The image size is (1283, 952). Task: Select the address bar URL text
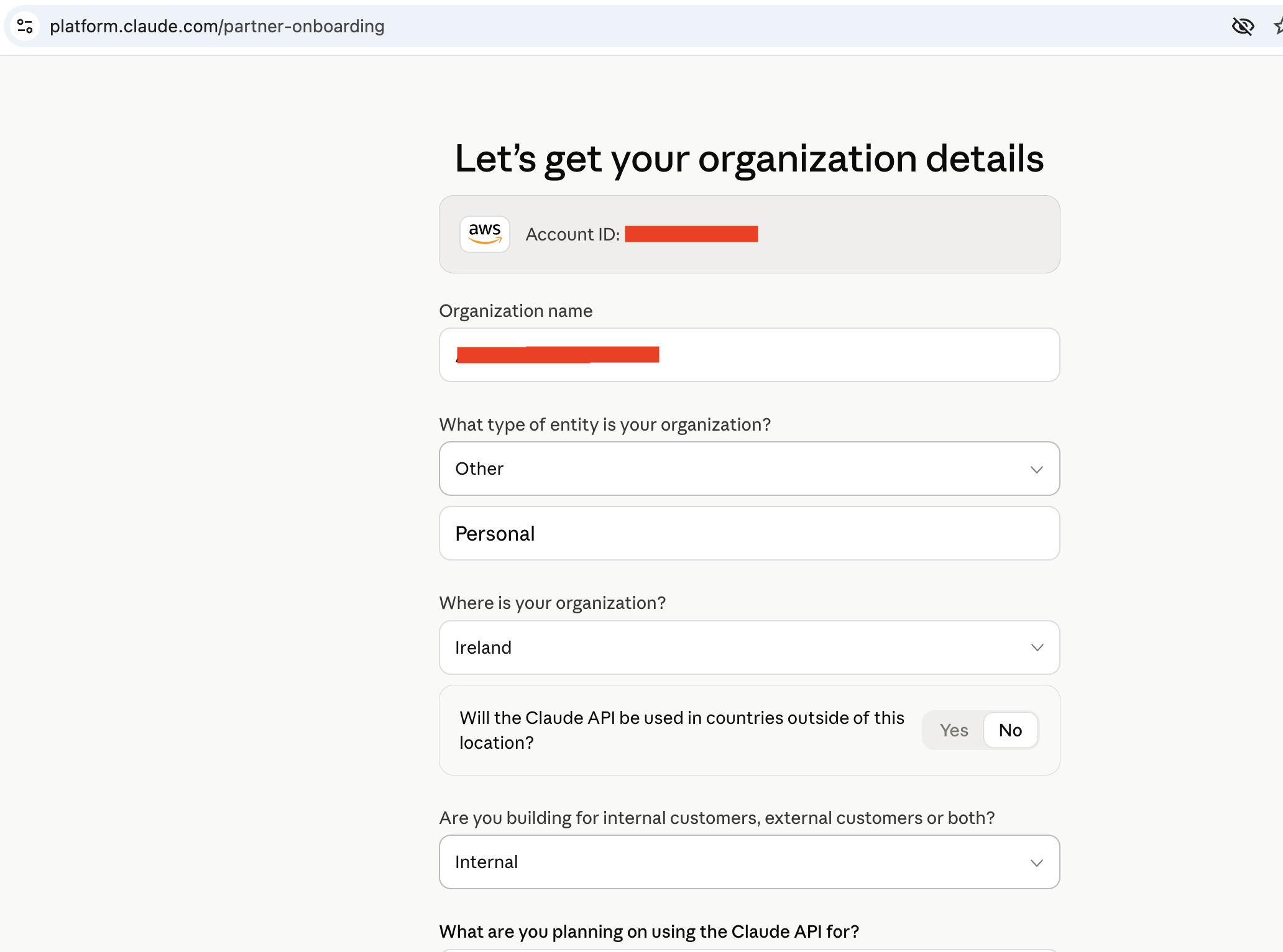pyautogui.click(x=217, y=26)
